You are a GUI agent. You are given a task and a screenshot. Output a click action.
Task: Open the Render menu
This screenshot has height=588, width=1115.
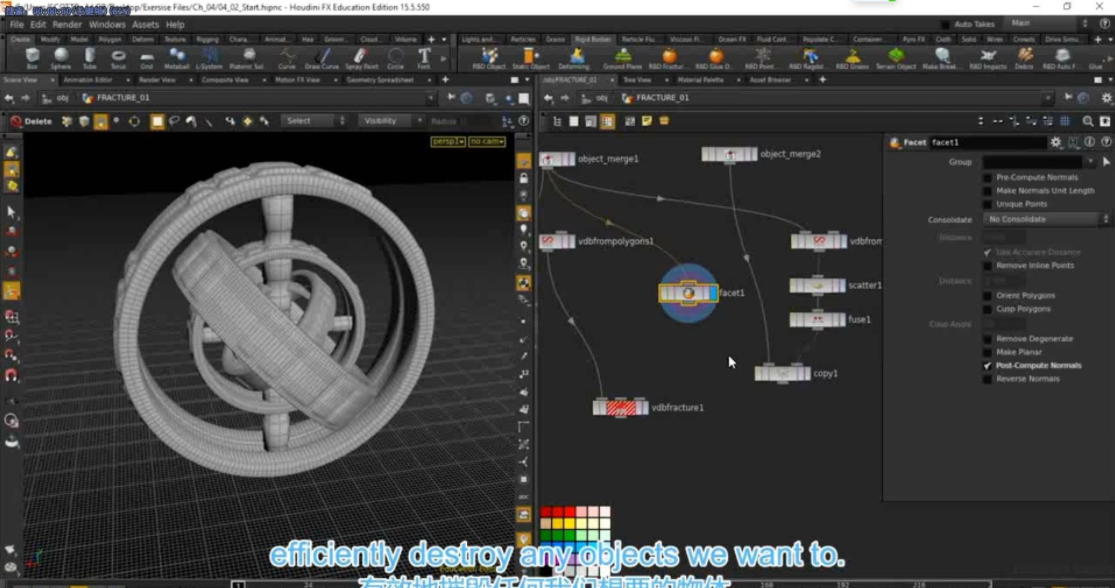[67, 24]
